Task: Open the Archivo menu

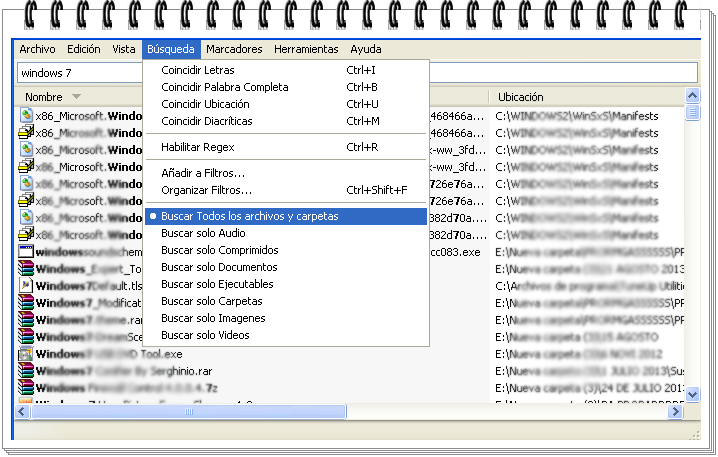Action: coord(37,49)
